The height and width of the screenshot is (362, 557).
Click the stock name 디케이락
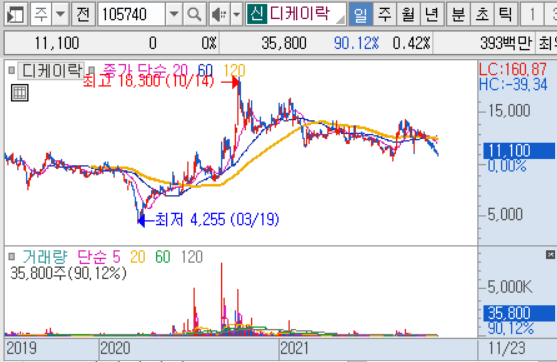coord(299,13)
